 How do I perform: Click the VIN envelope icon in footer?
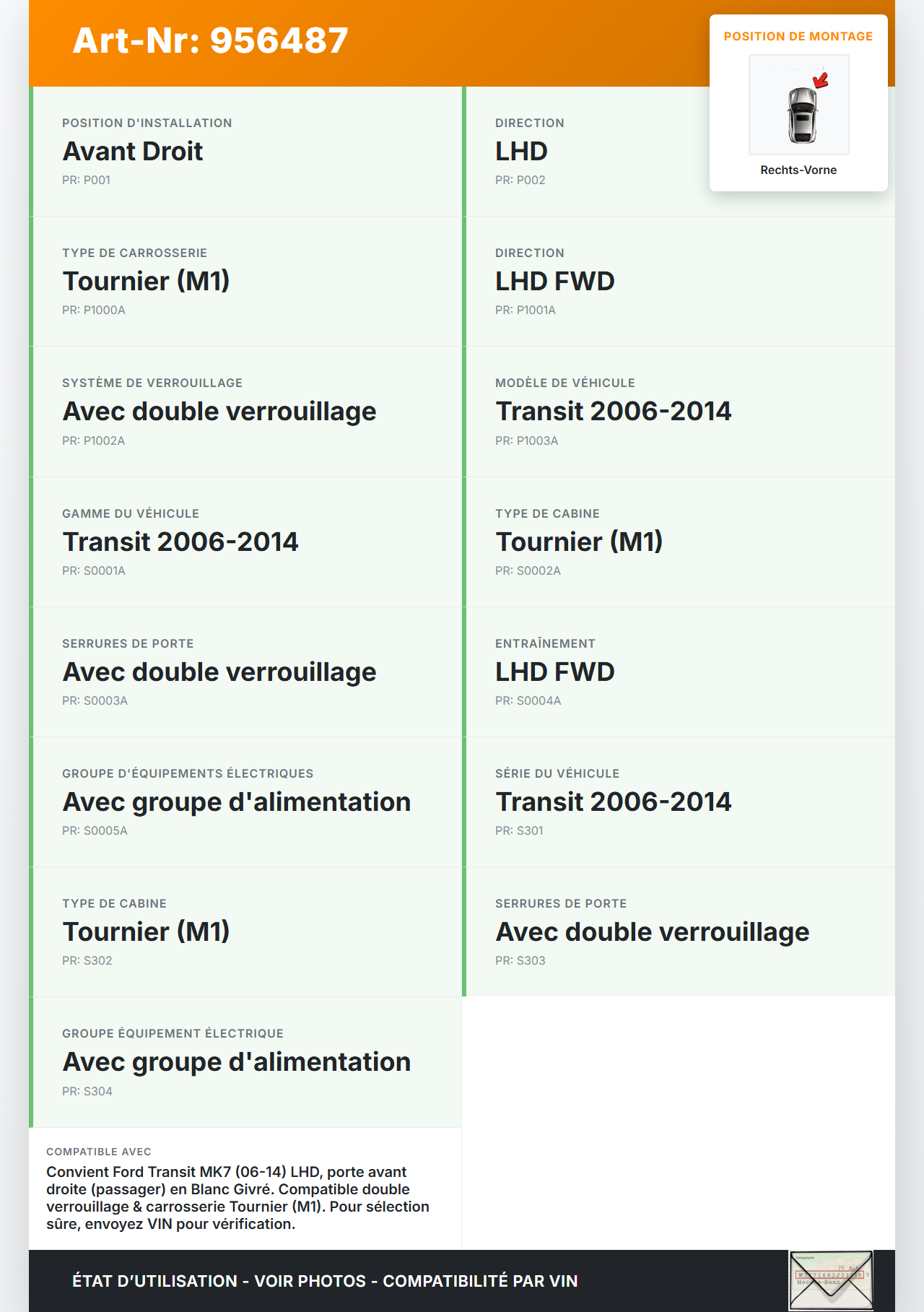[x=830, y=1280]
